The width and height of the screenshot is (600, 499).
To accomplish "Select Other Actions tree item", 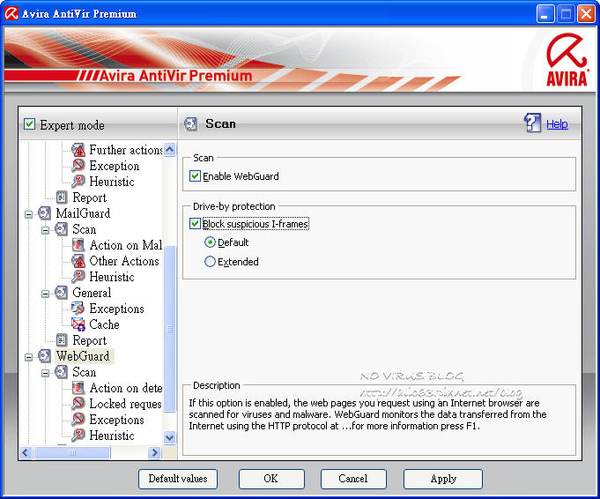I will click(124, 261).
